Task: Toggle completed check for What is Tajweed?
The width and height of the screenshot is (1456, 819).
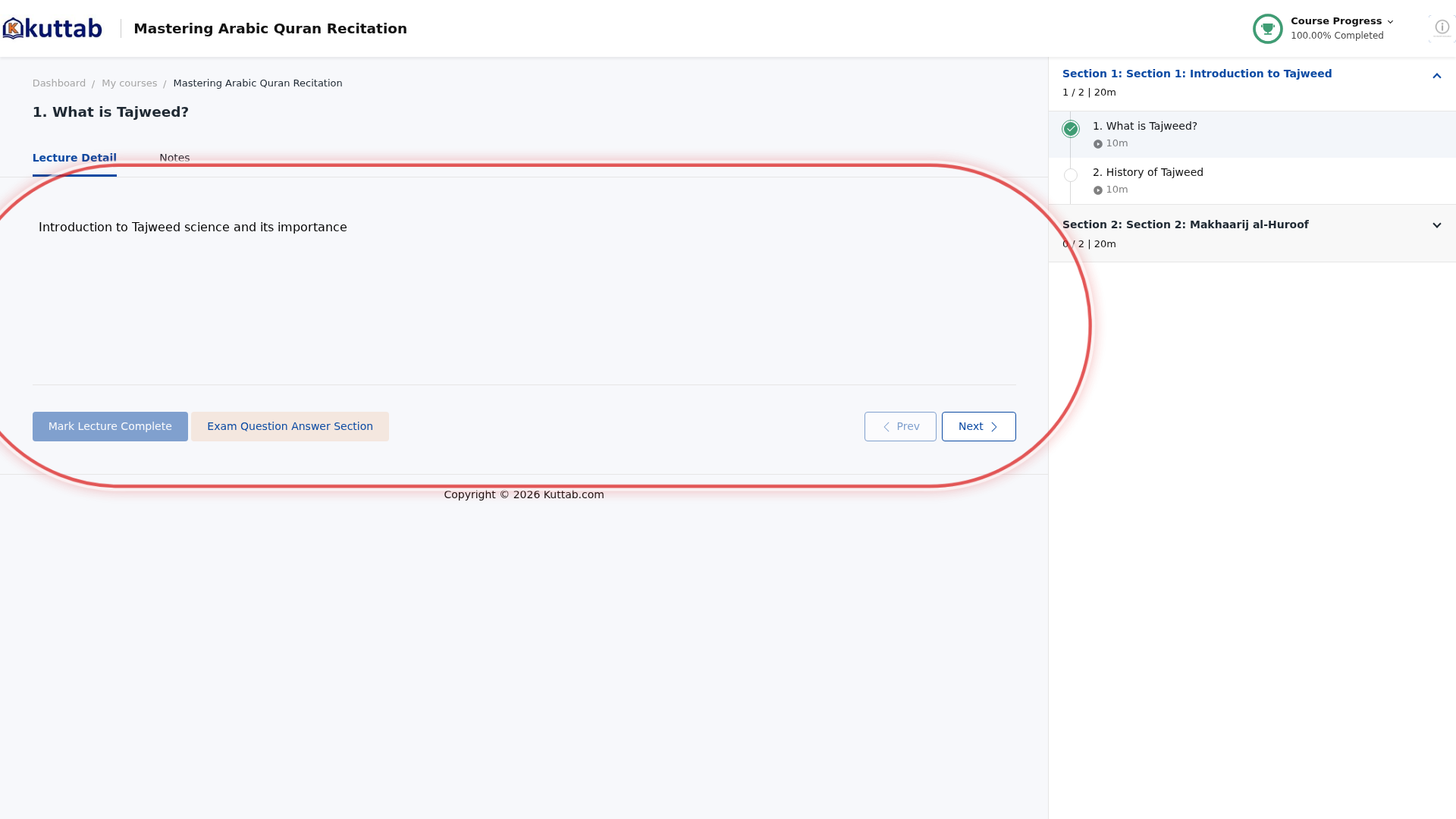Action: pos(1070,129)
